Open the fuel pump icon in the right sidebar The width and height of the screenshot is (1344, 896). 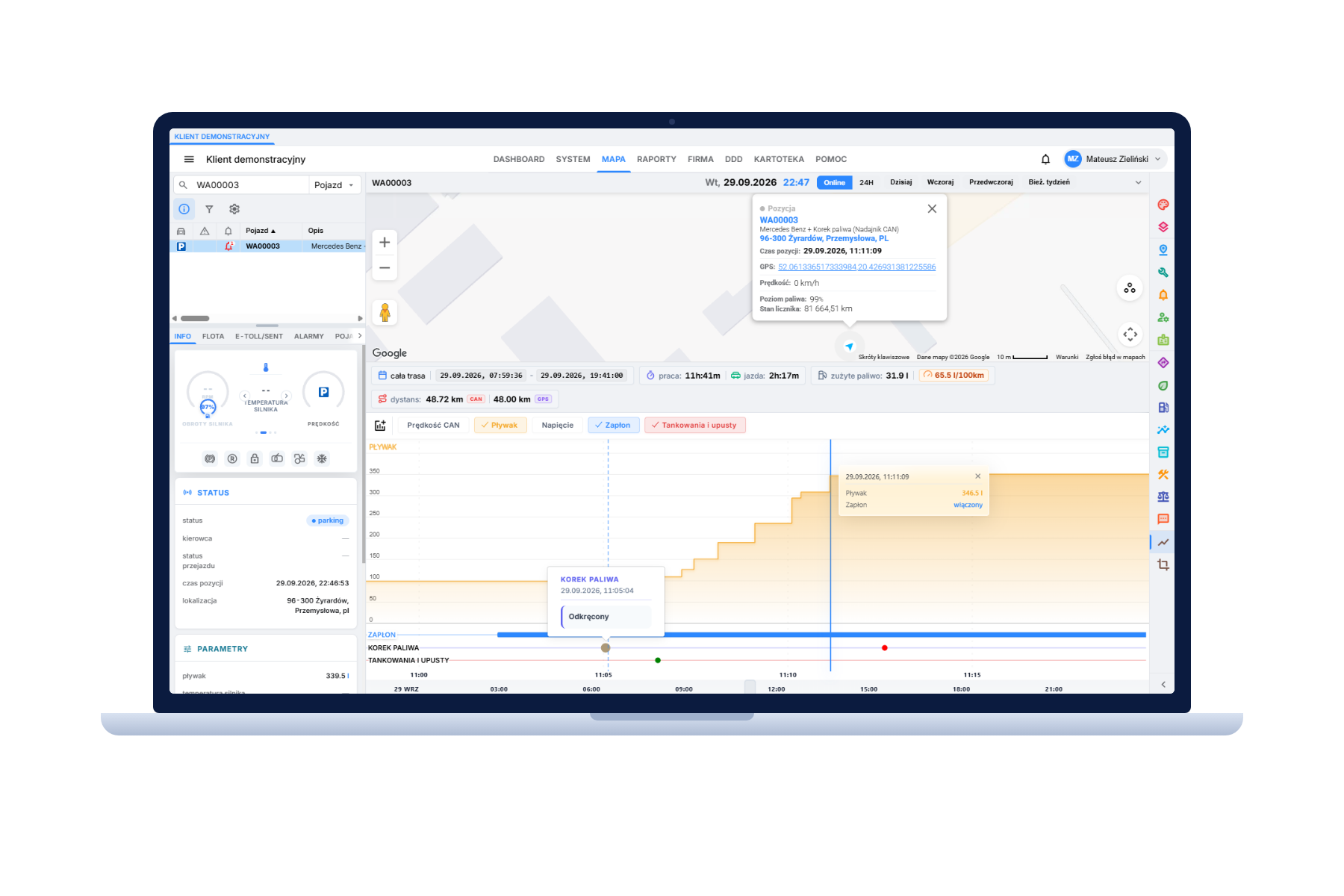pyautogui.click(x=1163, y=408)
